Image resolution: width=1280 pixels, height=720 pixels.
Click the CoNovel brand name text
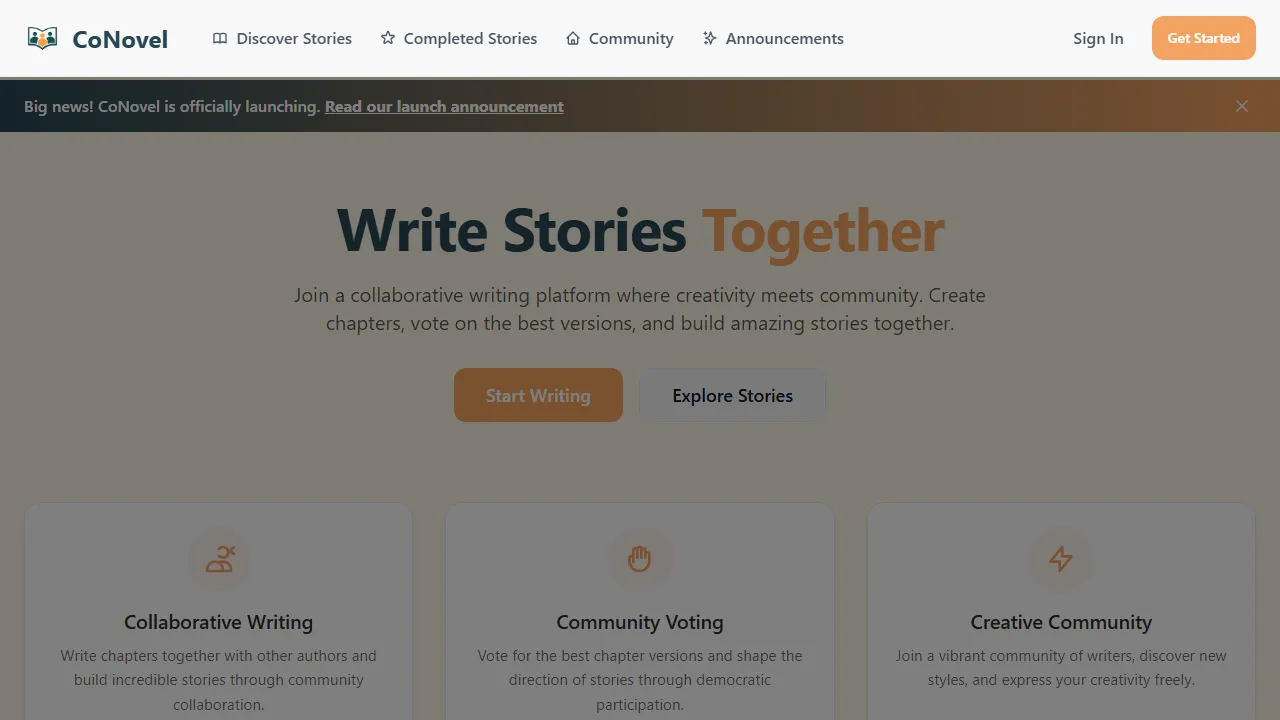click(120, 39)
